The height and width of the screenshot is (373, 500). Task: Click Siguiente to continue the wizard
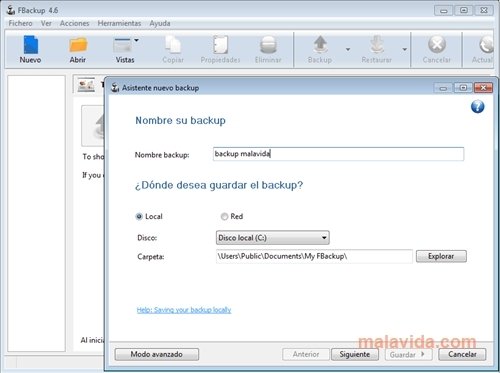pyautogui.click(x=355, y=354)
